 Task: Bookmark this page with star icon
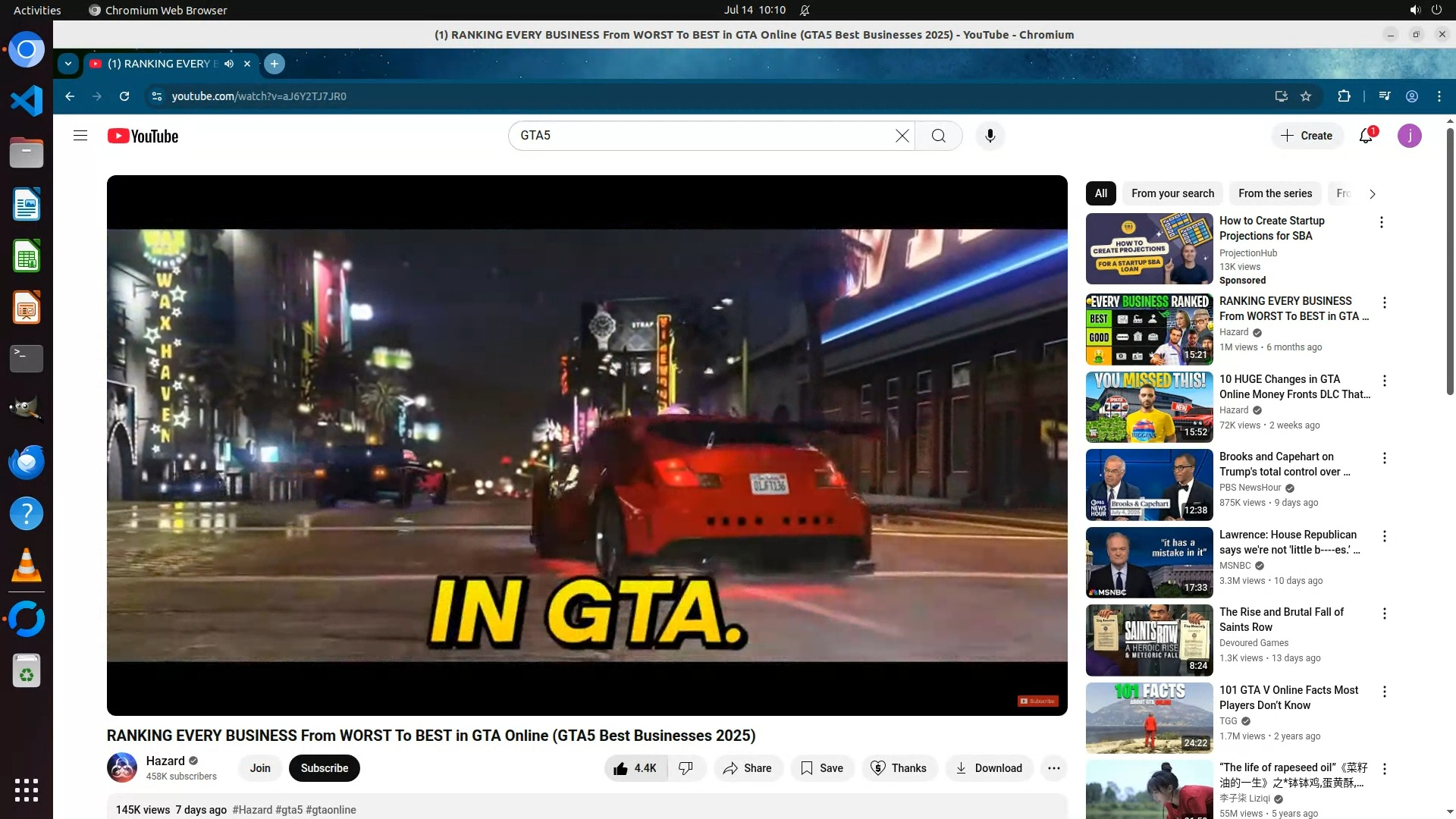[x=1306, y=96]
